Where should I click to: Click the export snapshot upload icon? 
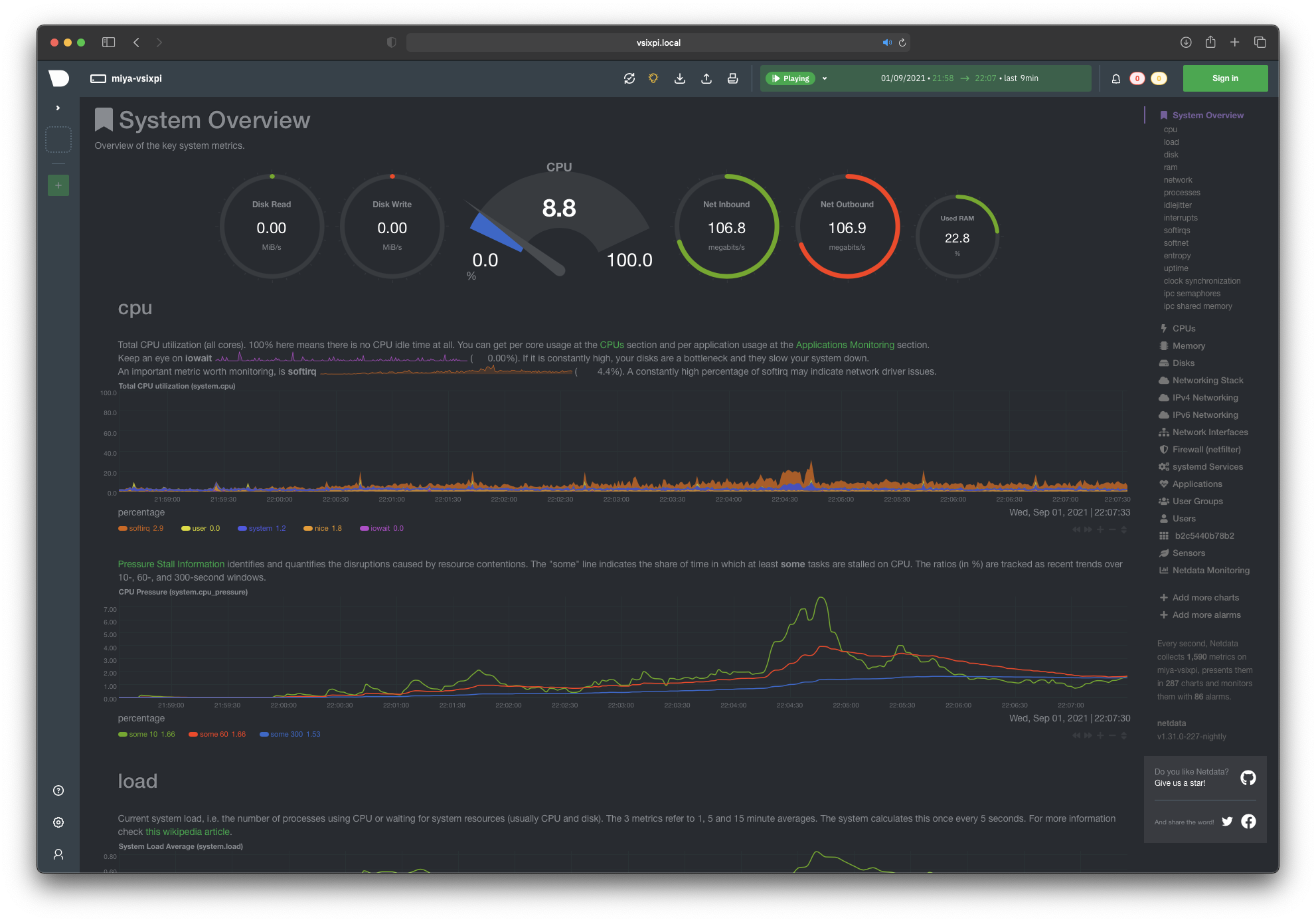706,78
